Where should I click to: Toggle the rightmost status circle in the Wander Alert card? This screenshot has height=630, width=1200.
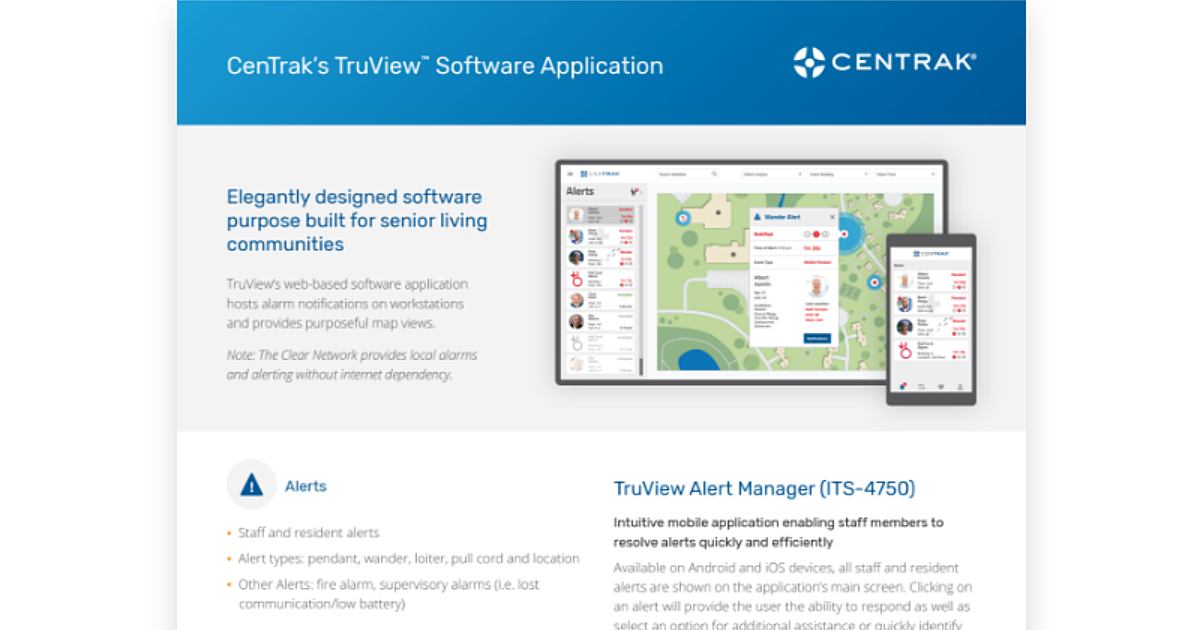[826, 234]
